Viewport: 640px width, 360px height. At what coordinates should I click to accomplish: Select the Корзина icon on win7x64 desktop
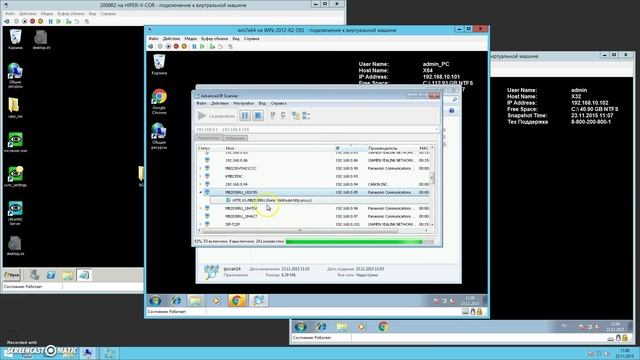(x=159, y=64)
